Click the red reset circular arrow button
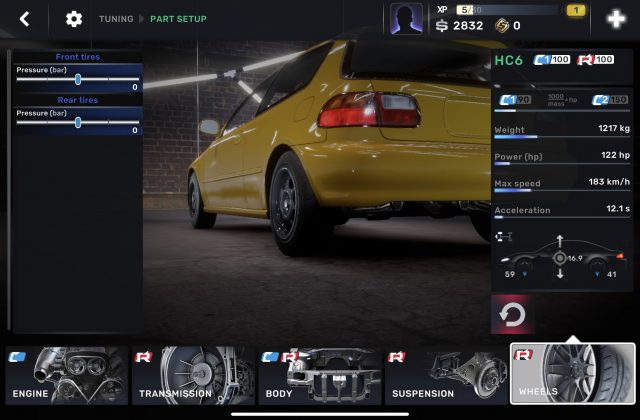 click(x=512, y=315)
